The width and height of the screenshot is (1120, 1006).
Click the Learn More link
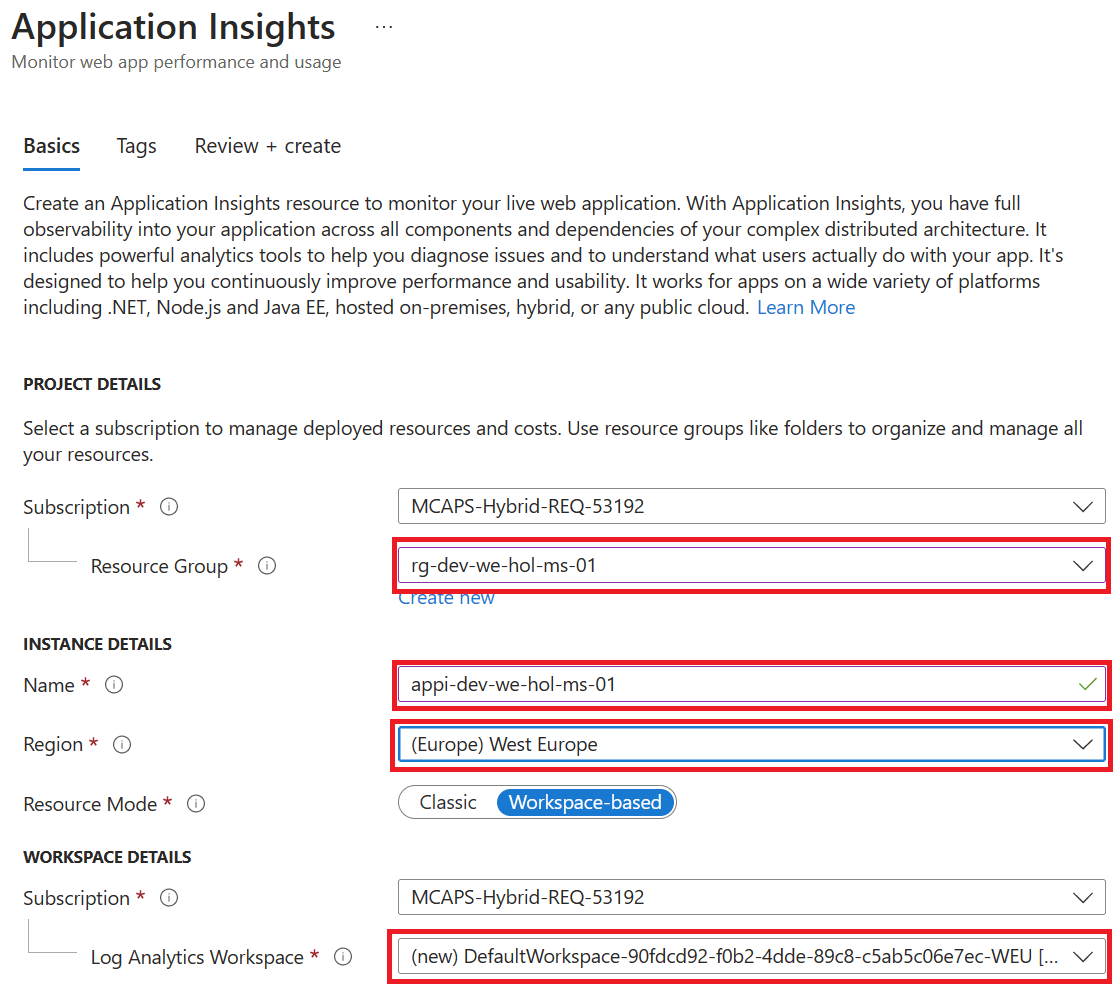click(806, 307)
